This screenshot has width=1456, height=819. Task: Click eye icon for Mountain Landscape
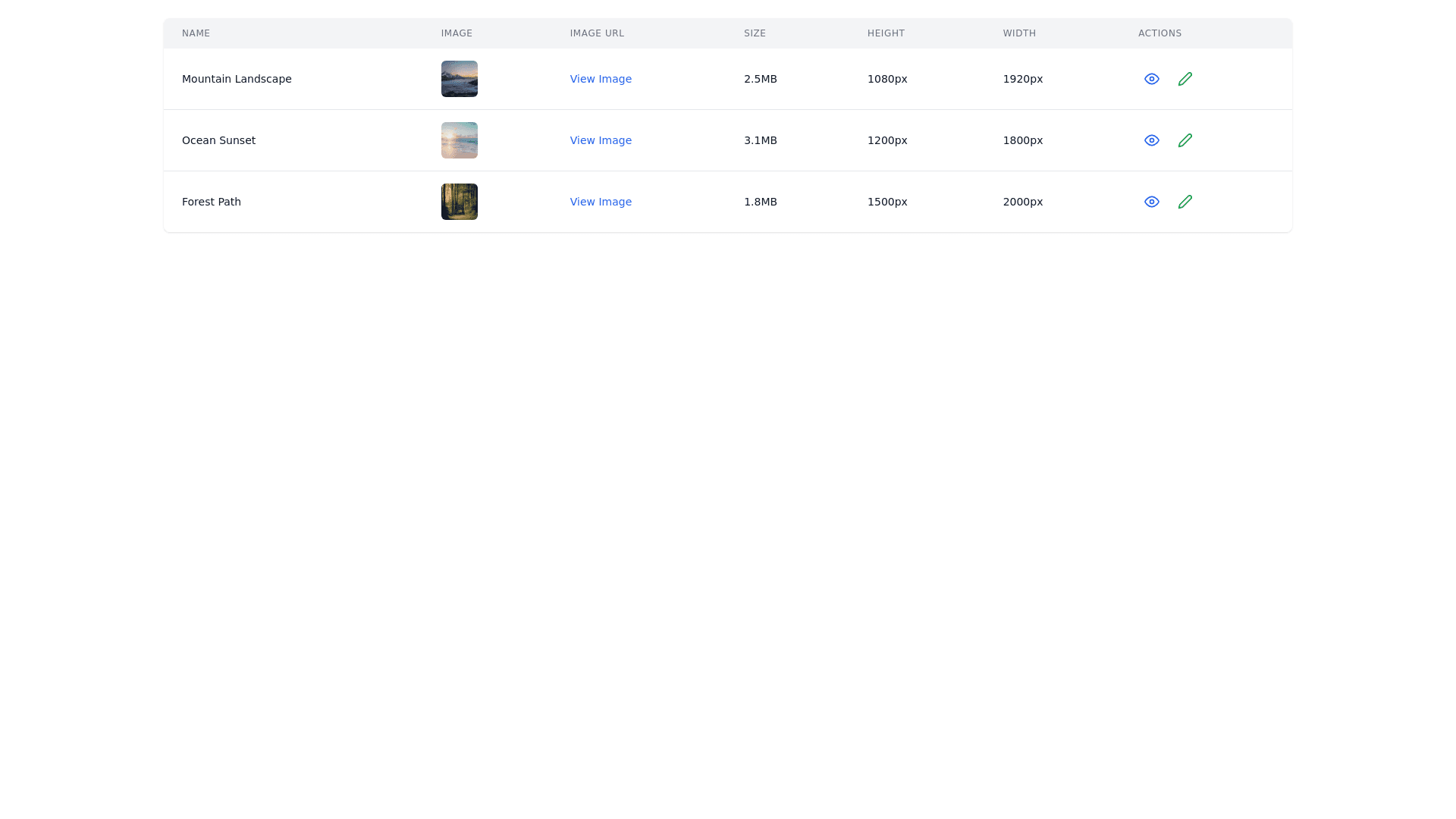[1151, 79]
